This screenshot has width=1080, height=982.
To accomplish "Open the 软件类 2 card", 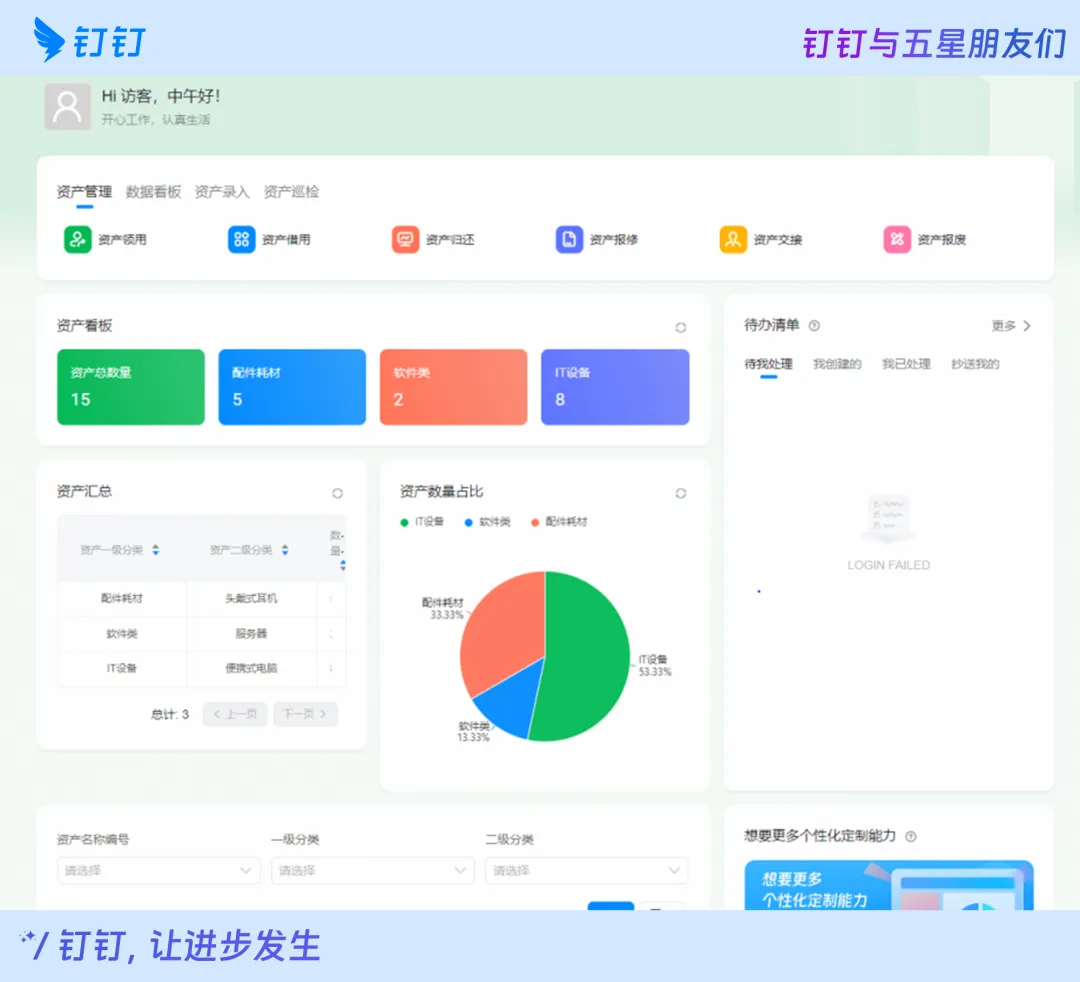I will coord(453,387).
